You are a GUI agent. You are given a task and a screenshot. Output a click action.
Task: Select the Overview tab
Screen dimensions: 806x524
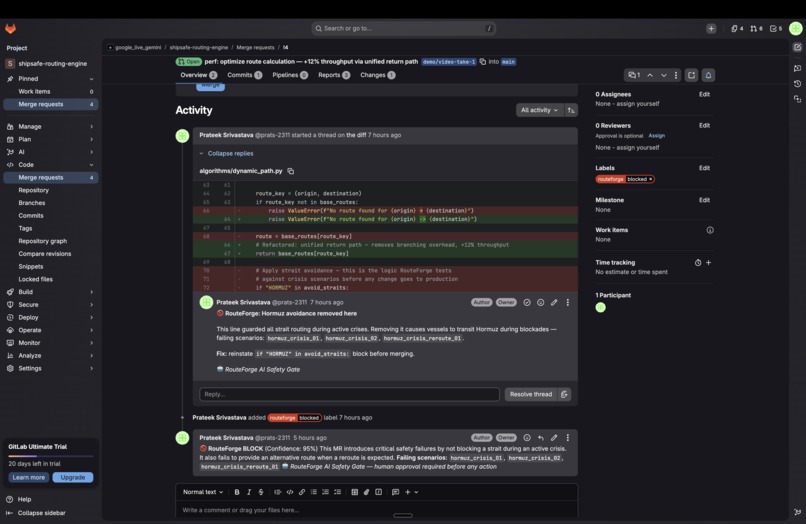[x=198, y=75]
